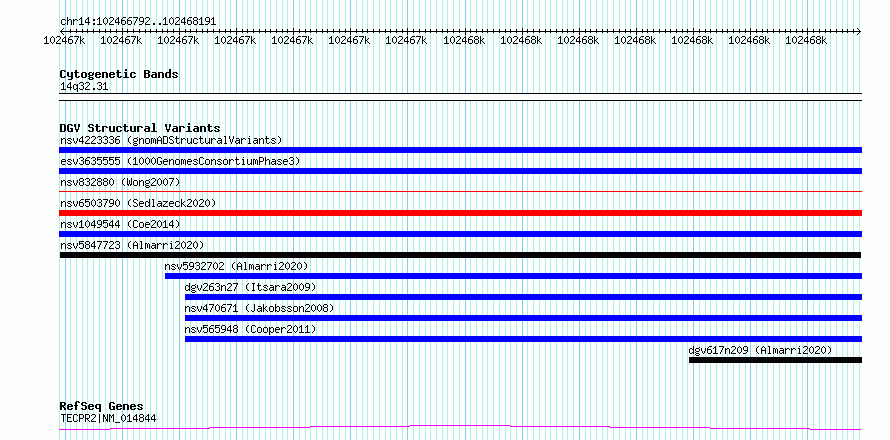Open nsv832880 (Wong2007) variant label
890x440 pixels.
click(x=120, y=182)
